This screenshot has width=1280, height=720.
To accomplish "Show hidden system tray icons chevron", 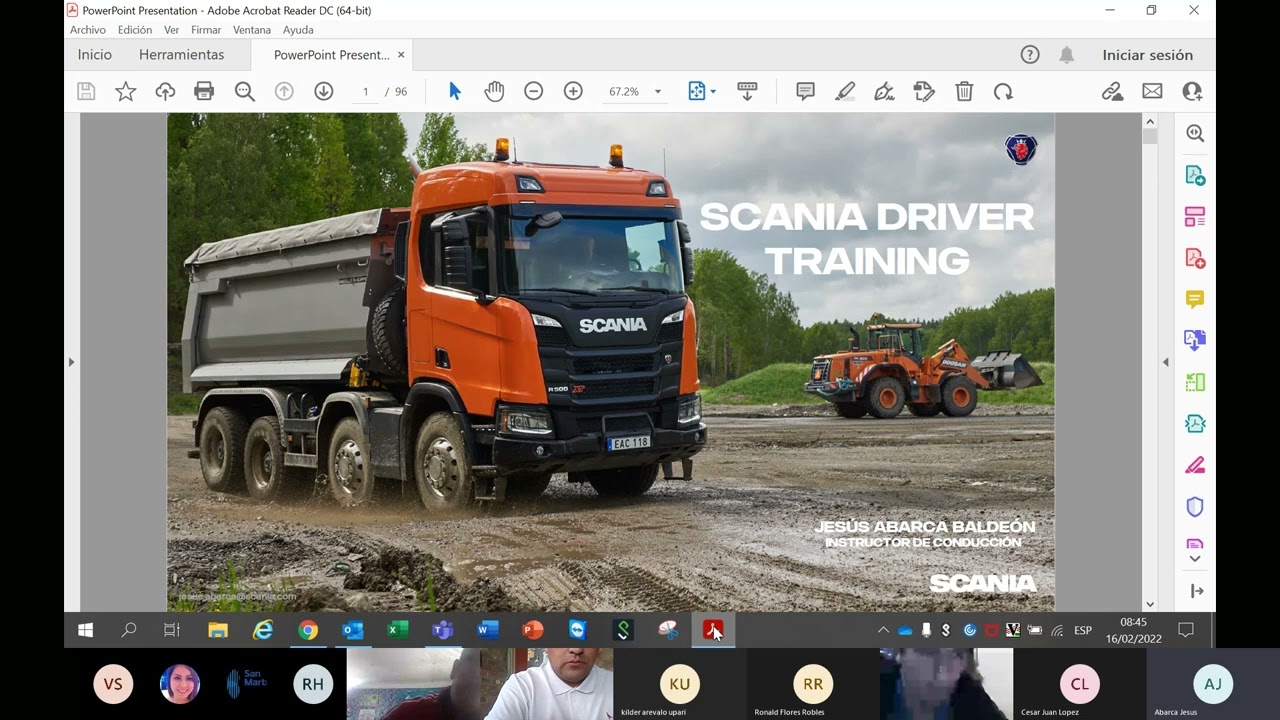I will pyautogui.click(x=883, y=630).
